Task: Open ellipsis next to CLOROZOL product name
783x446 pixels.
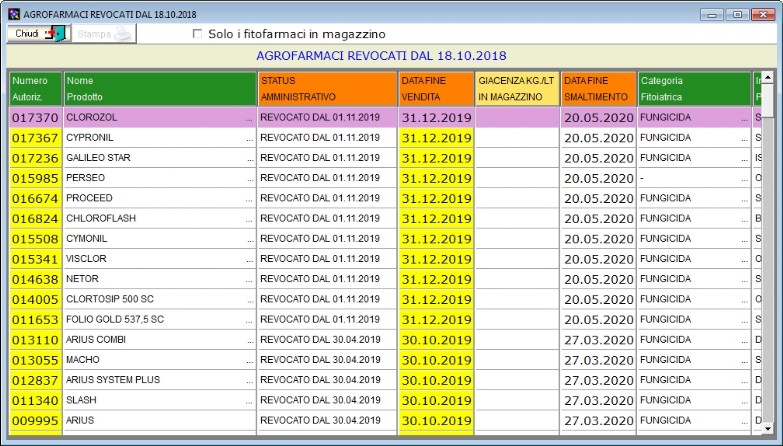Action: coord(249,118)
